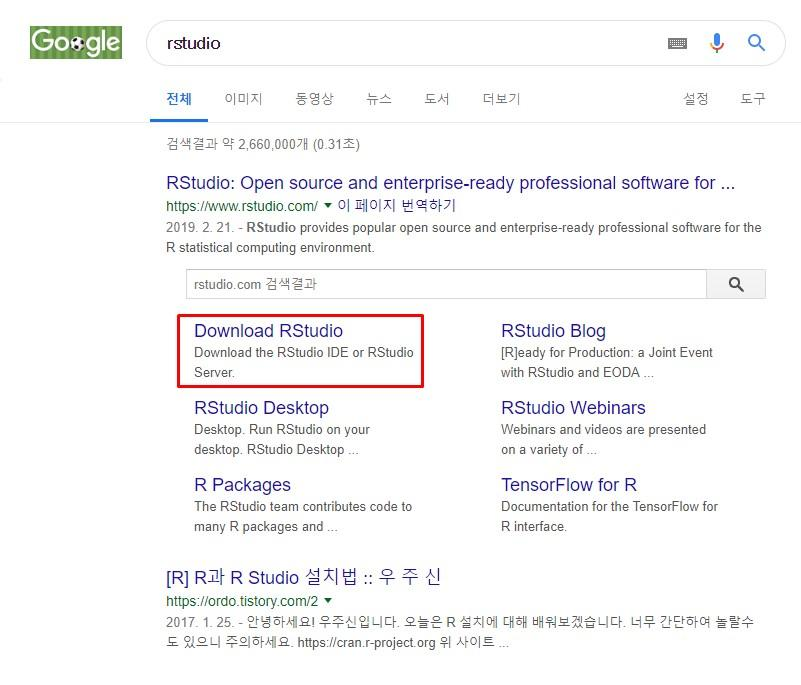The height and width of the screenshot is (685, 801).
Task: Open the RStudio Webinars link
Action: (x=573, y=408)
